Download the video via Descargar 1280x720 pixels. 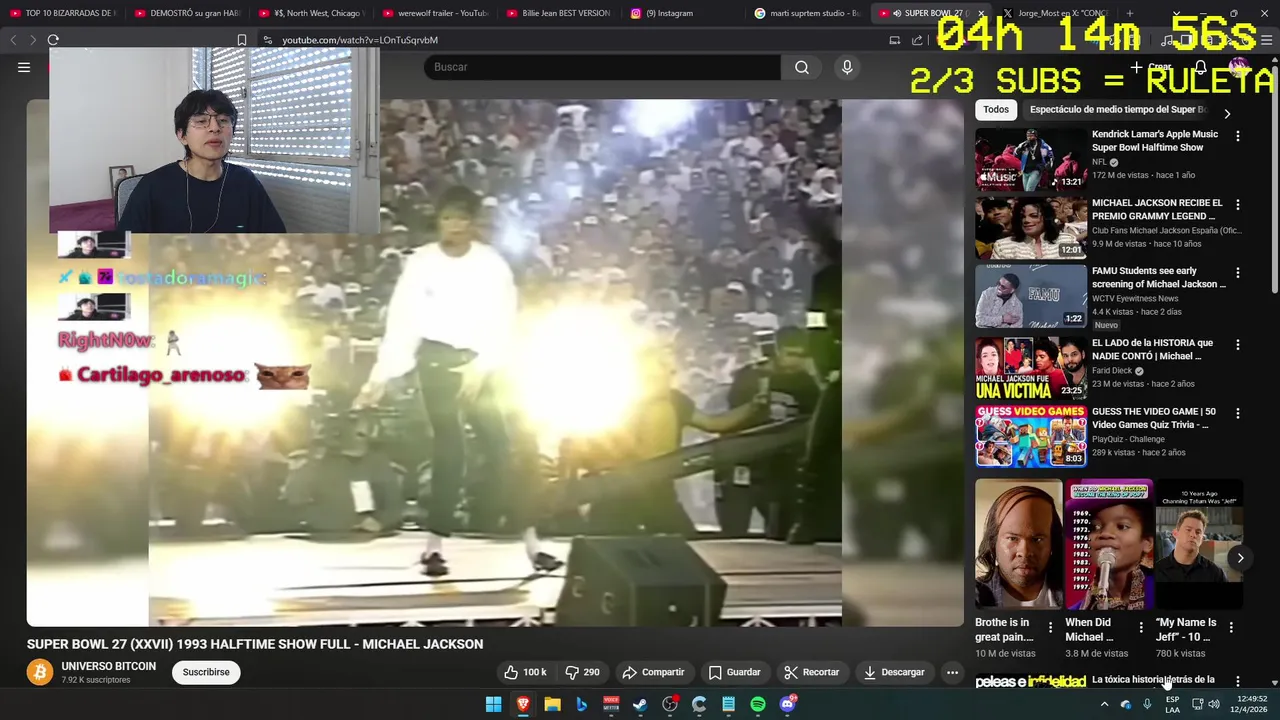(895, 672)
